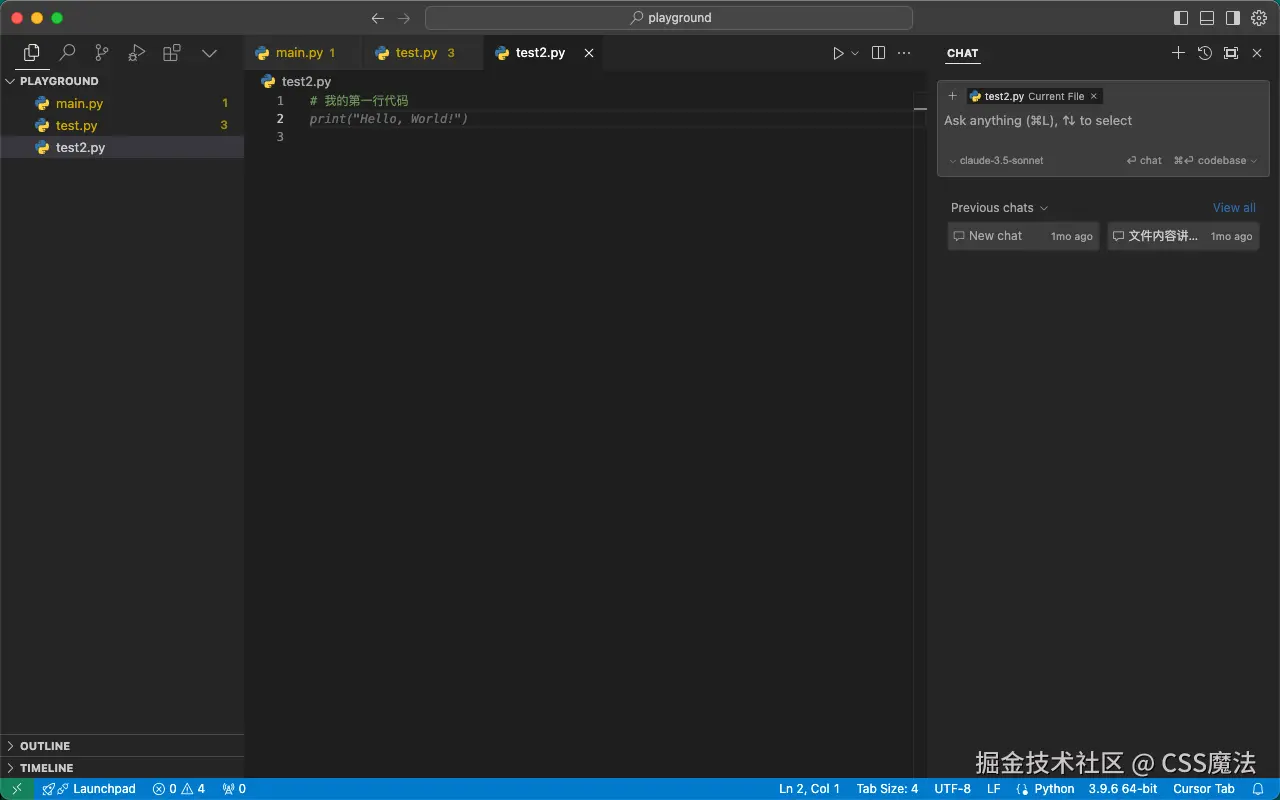This screenshot has height=800, width=1280.
Task: Run the Python file with play button
Action: (x=838, y=53)
